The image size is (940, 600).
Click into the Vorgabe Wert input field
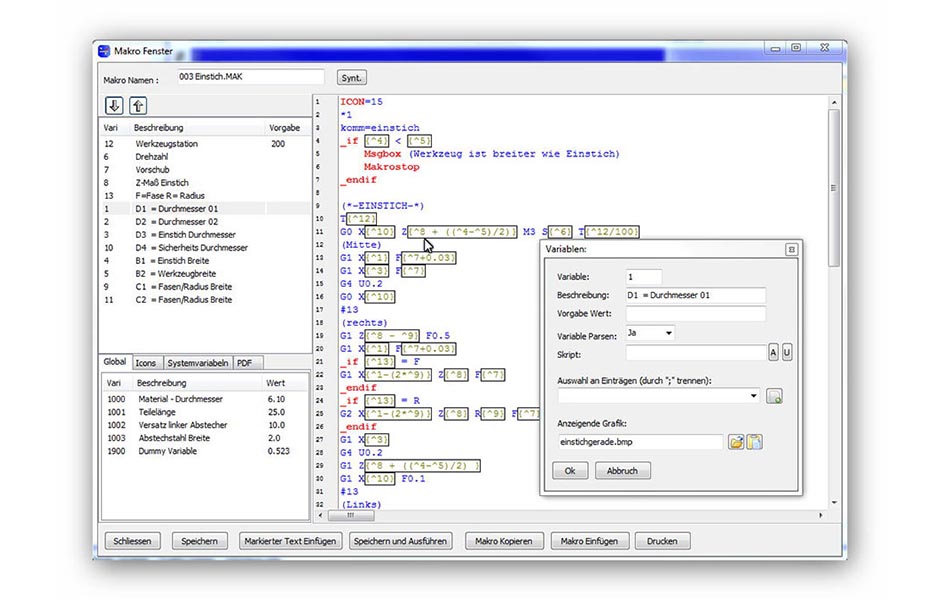click(695, 314)
